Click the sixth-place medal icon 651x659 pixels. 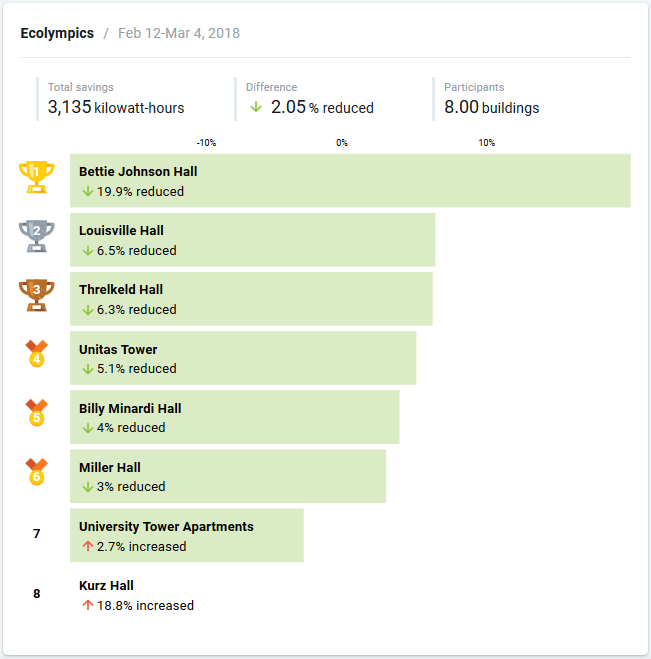click(37, 472)
